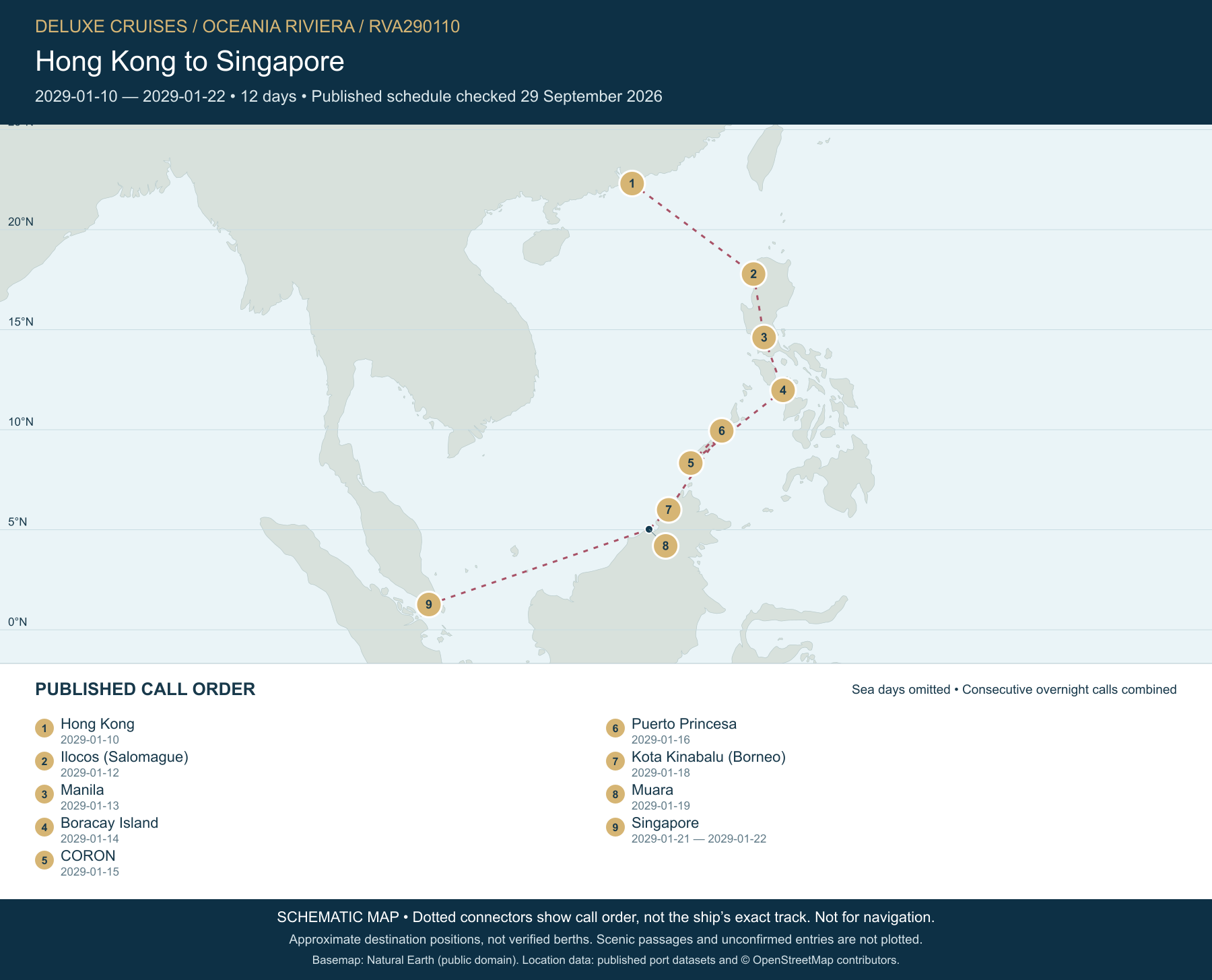Click map marker 5 for Coron
Screen dimensions: 1212x980
pyautogui.click(x=690, y=463)
